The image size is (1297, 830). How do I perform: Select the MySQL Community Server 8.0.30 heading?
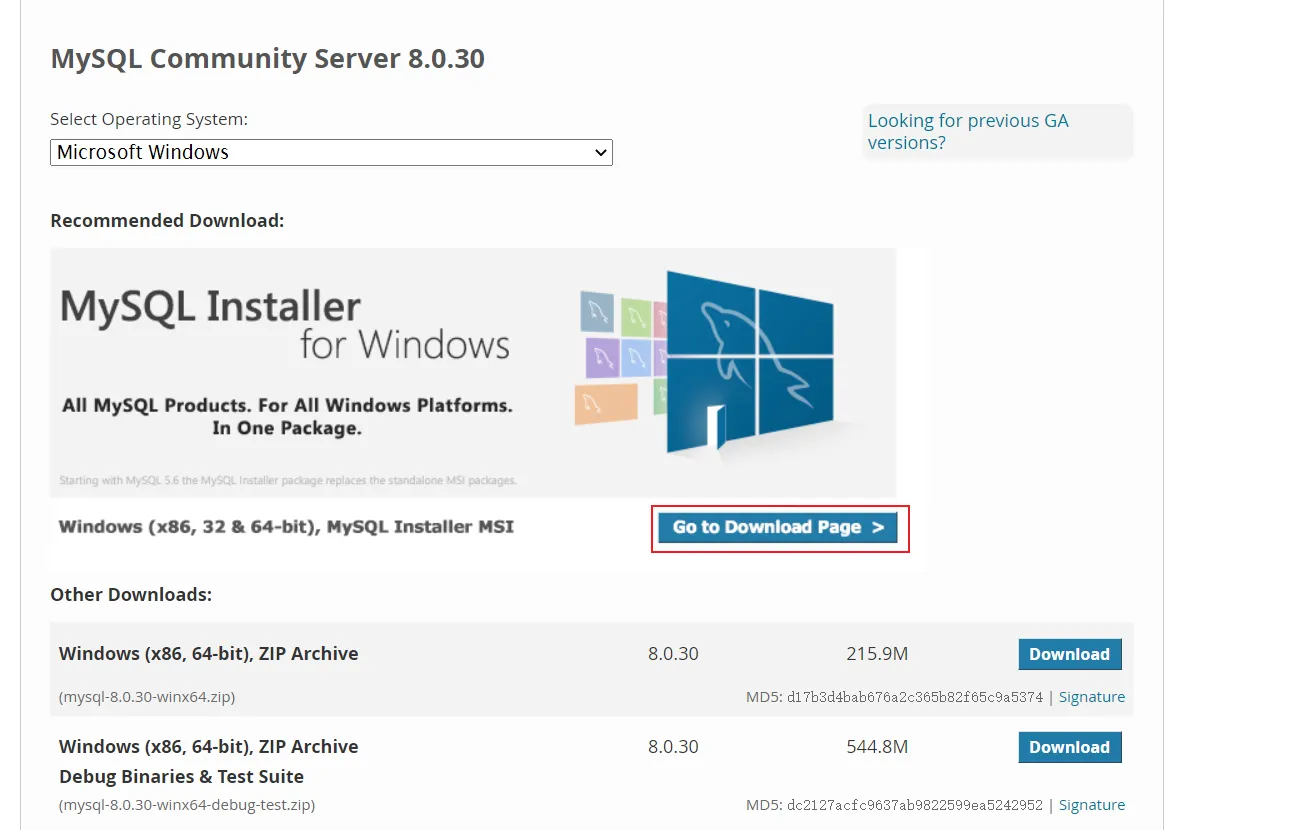coord(268,59)
